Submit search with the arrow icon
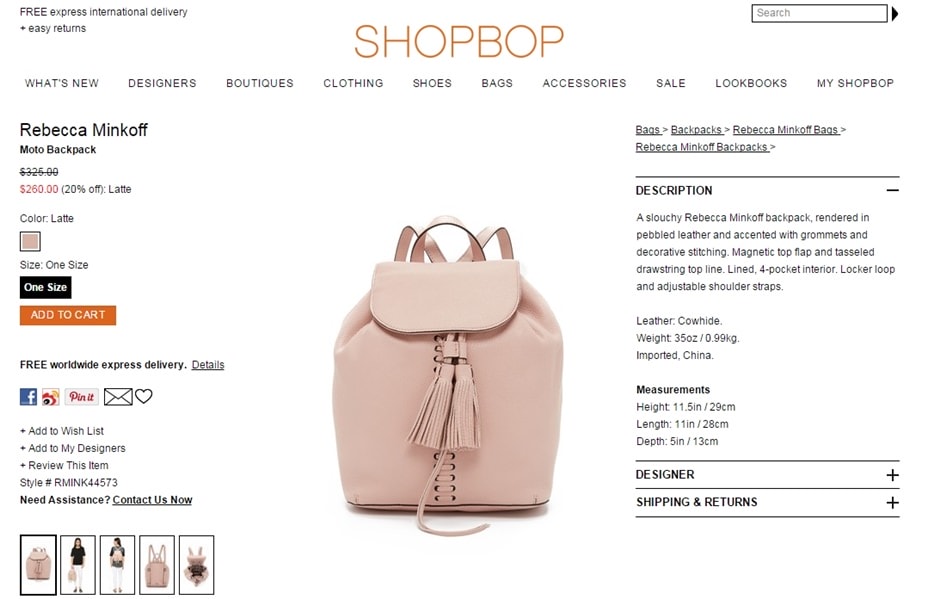The height and width of the screenshot is (599, 940). coord(894,13)
